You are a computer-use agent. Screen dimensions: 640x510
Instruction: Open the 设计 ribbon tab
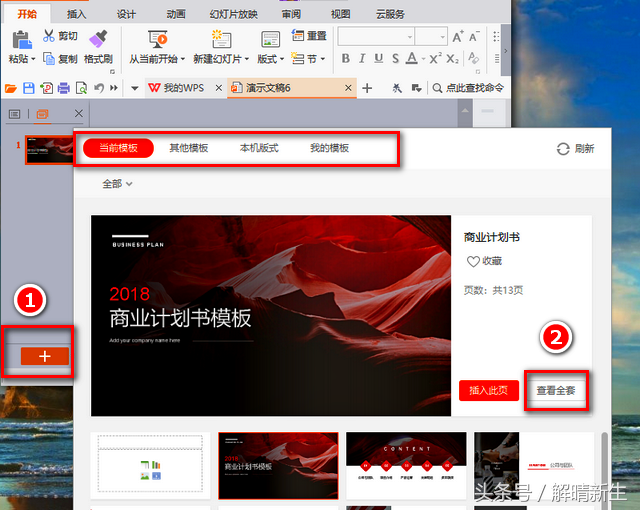tap(126, 14)
